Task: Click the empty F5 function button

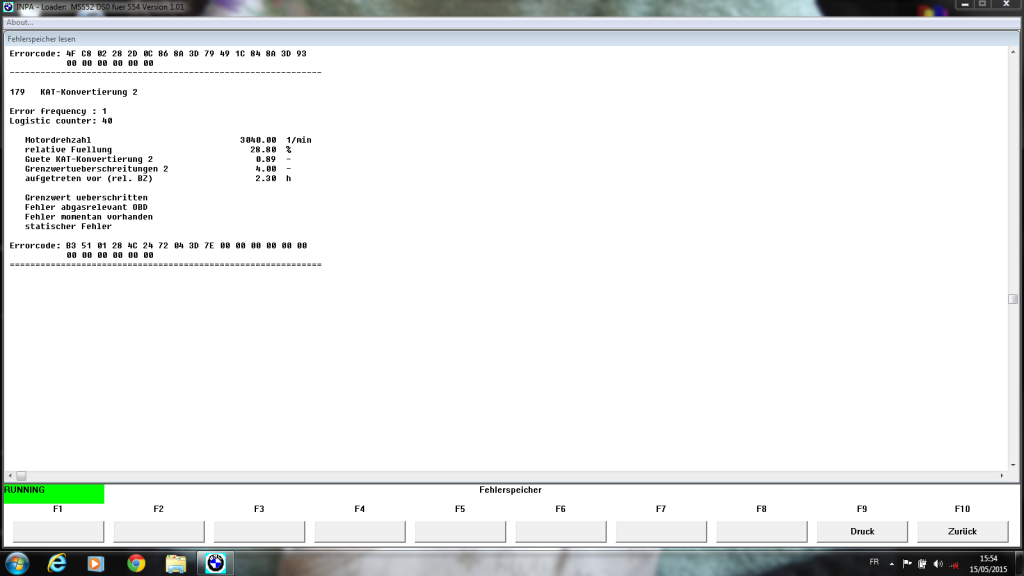Action: 460,532
